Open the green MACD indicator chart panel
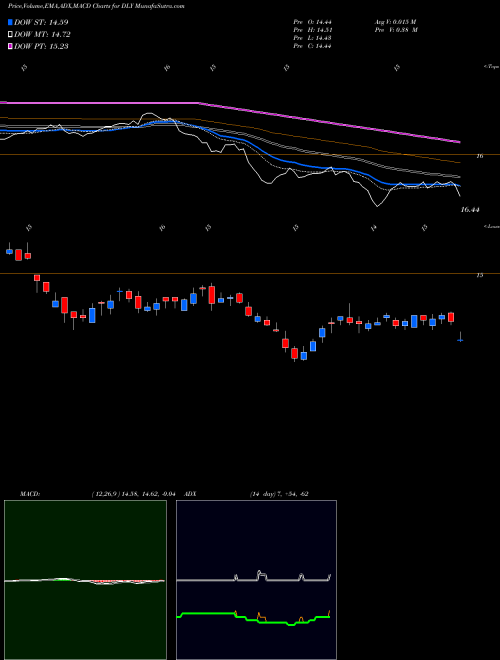This screenshot has height=660, width=500. pyautogui.click(x=85, y=580)
